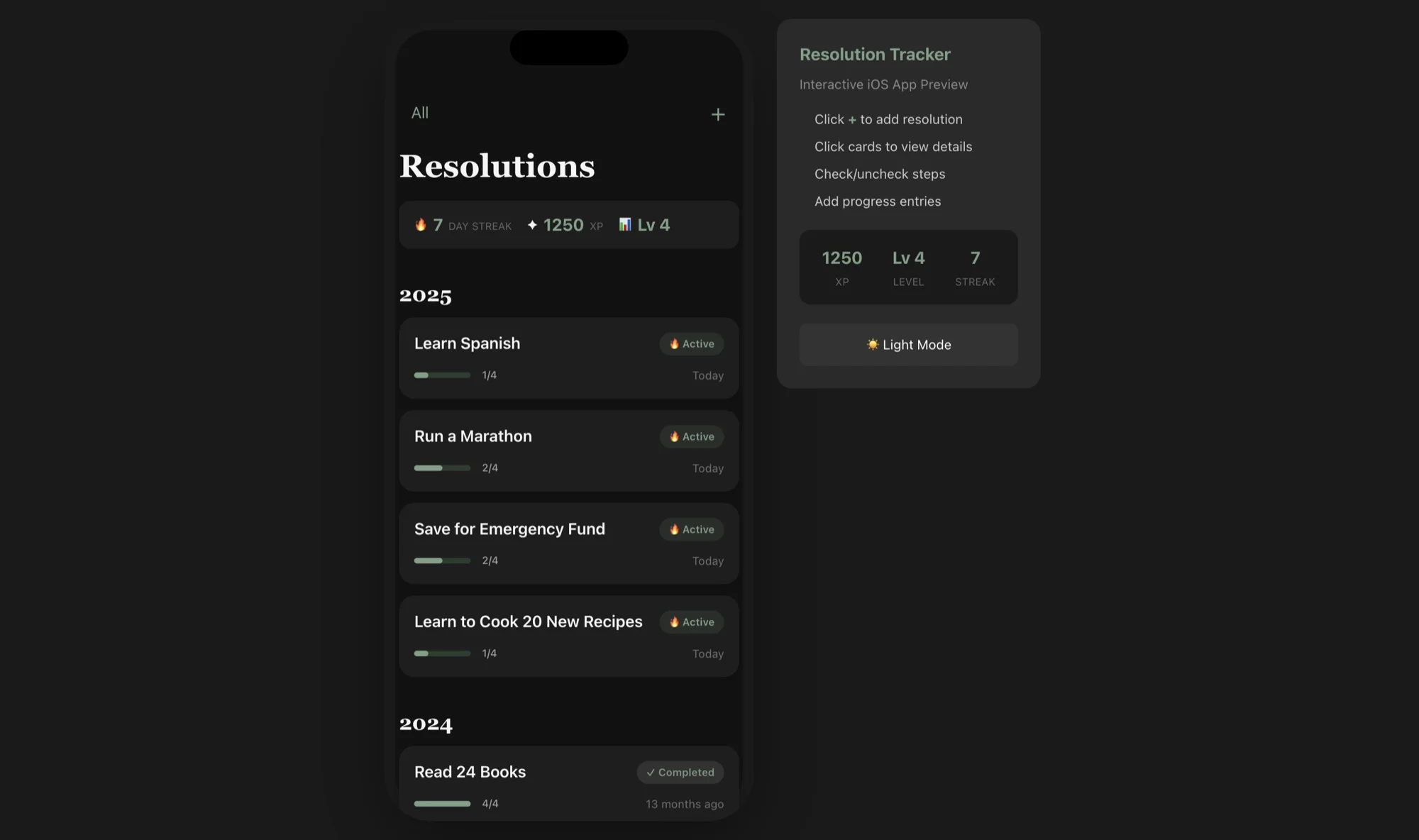Expand the 2024 section header
Screen dimensions: 1419x840
click(x=426, y=724)
